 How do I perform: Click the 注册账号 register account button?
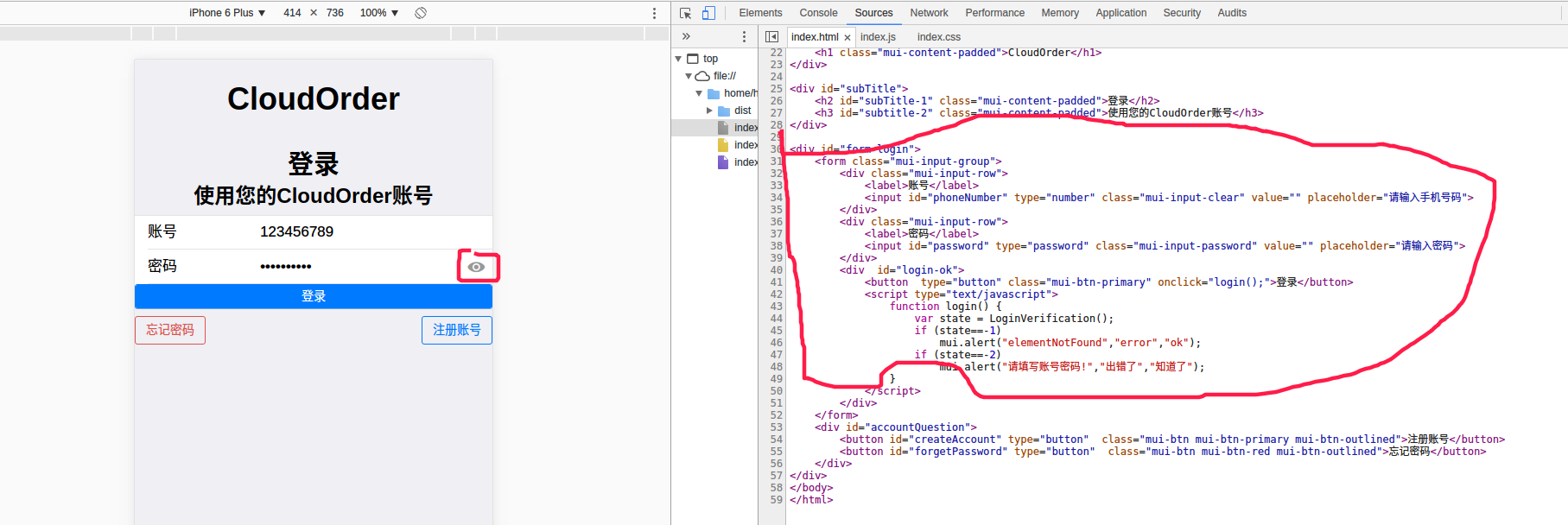(x=457, y=330)
